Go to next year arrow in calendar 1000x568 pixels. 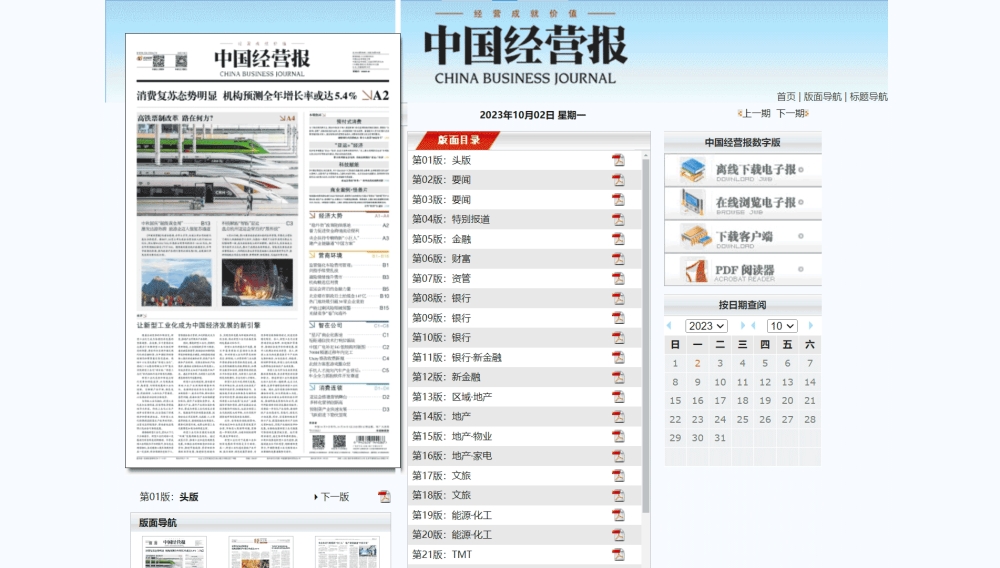coord(742,326)
